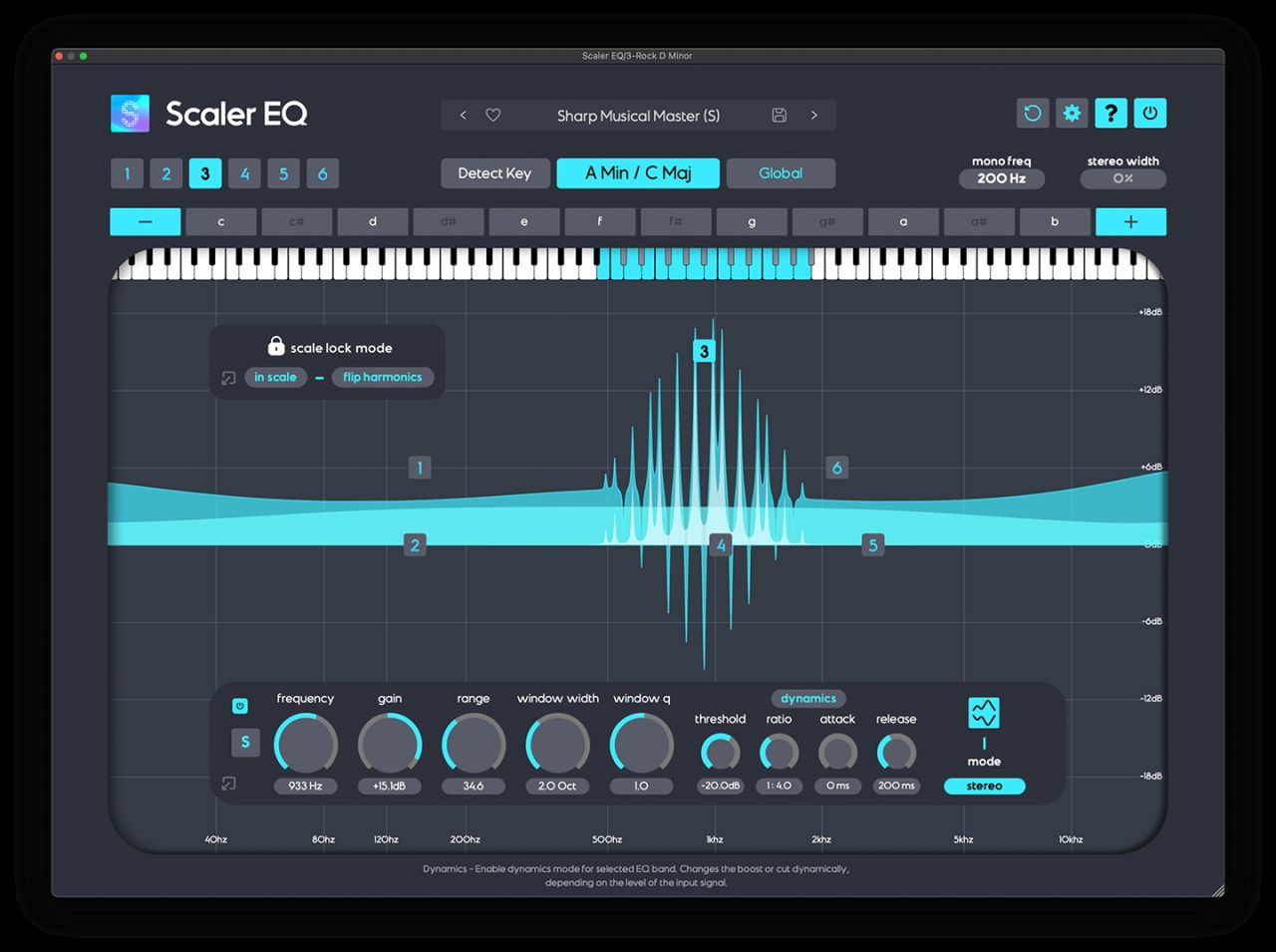Click the window width knob
This screenshot has width=1276, height=952.
point(557,744)
